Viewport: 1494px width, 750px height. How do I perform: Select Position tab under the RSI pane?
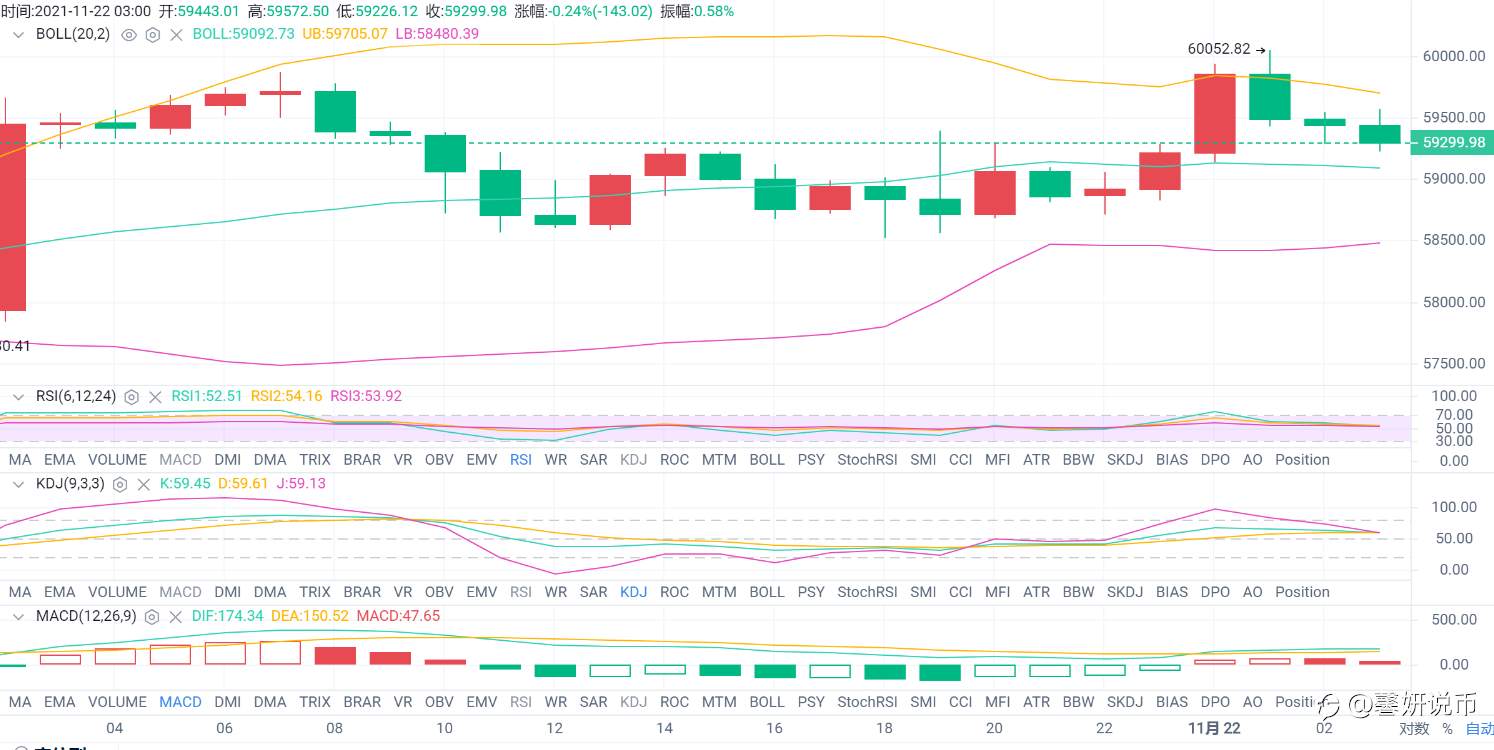(1303, 460)
